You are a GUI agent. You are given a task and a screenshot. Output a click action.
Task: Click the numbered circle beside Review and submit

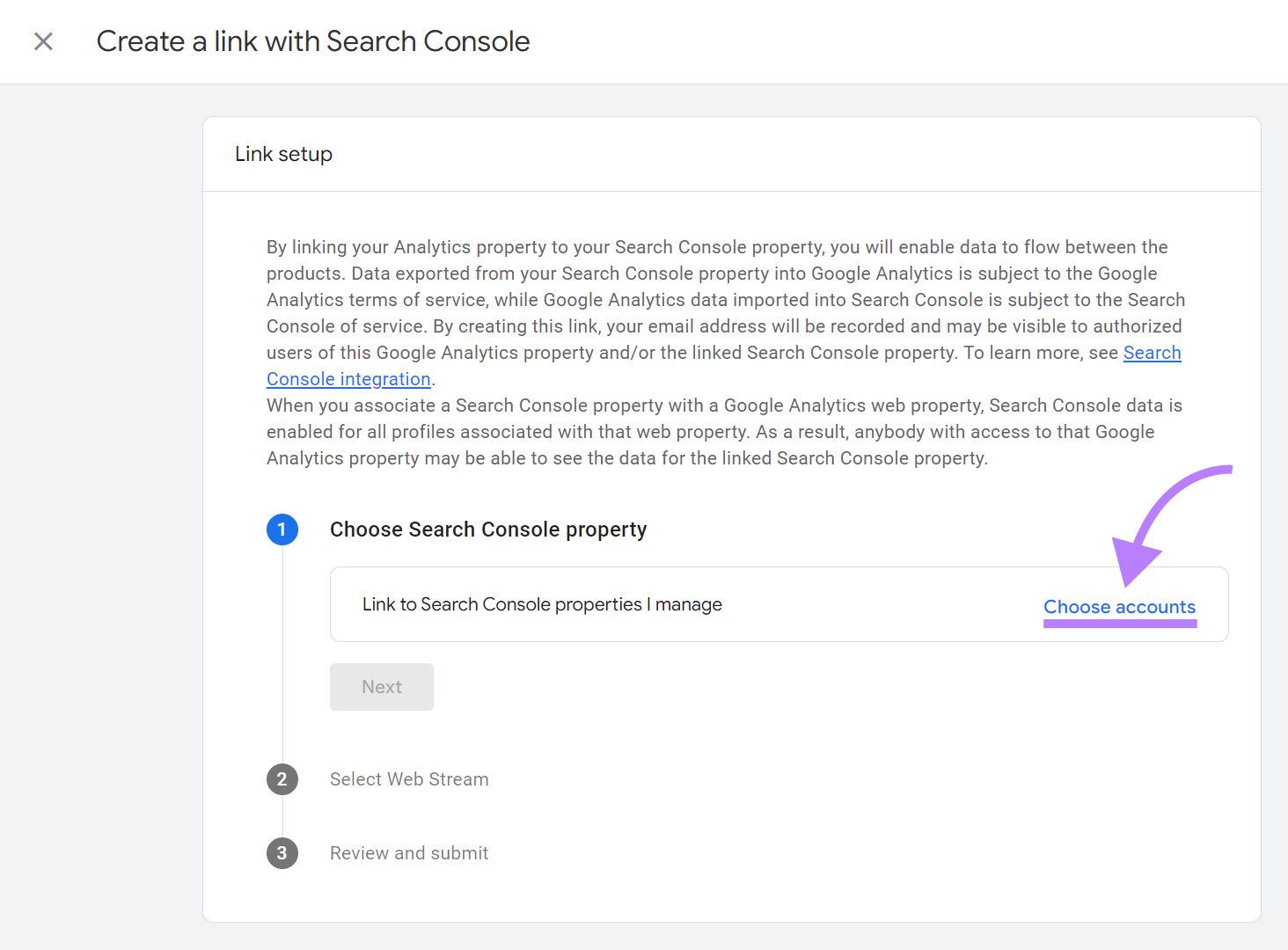pos(282,852)
